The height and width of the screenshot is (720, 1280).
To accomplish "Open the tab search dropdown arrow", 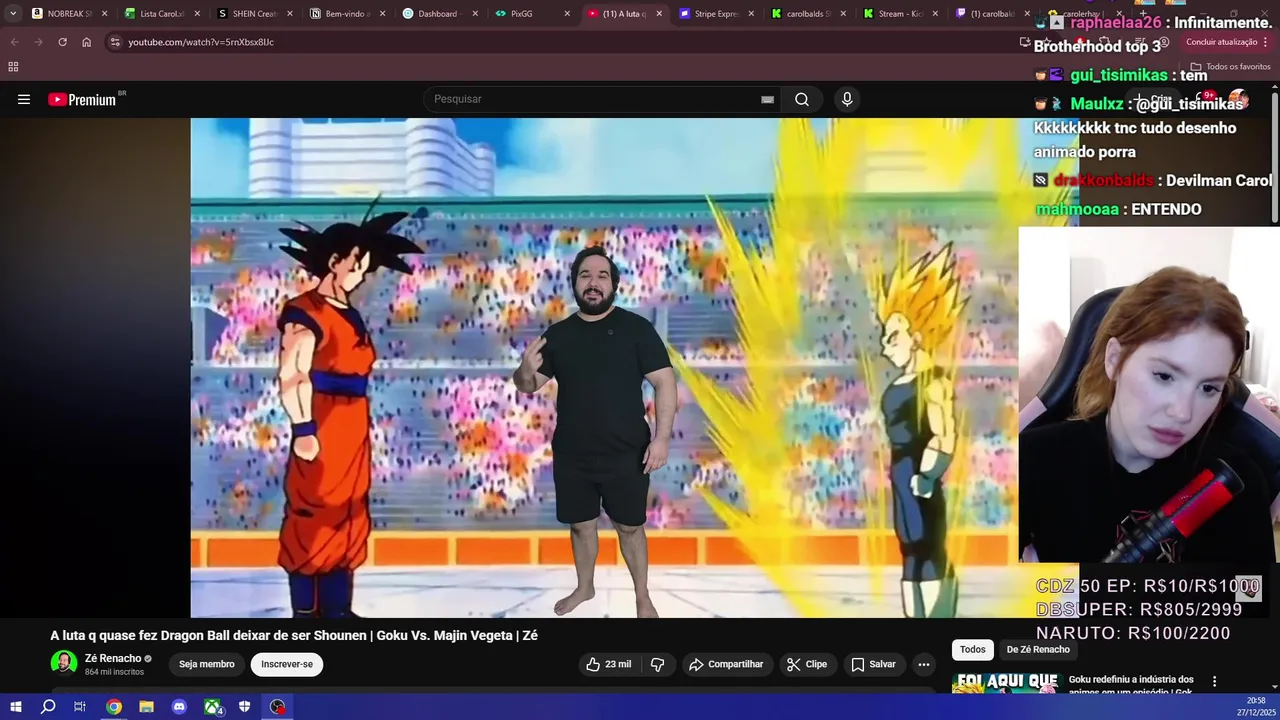I will [13, 14].
